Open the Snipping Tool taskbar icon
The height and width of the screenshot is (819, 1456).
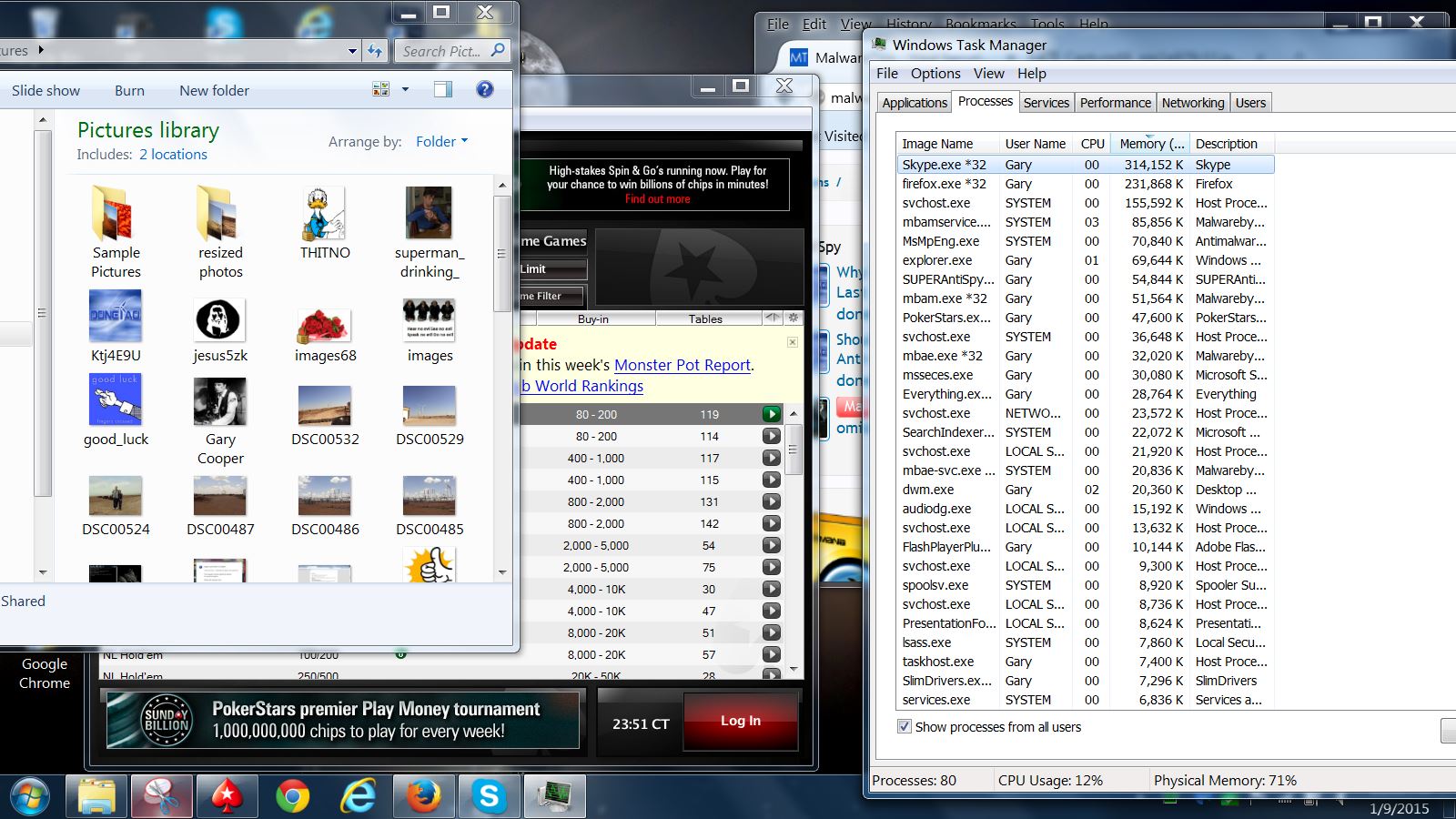tap(161, 797)
